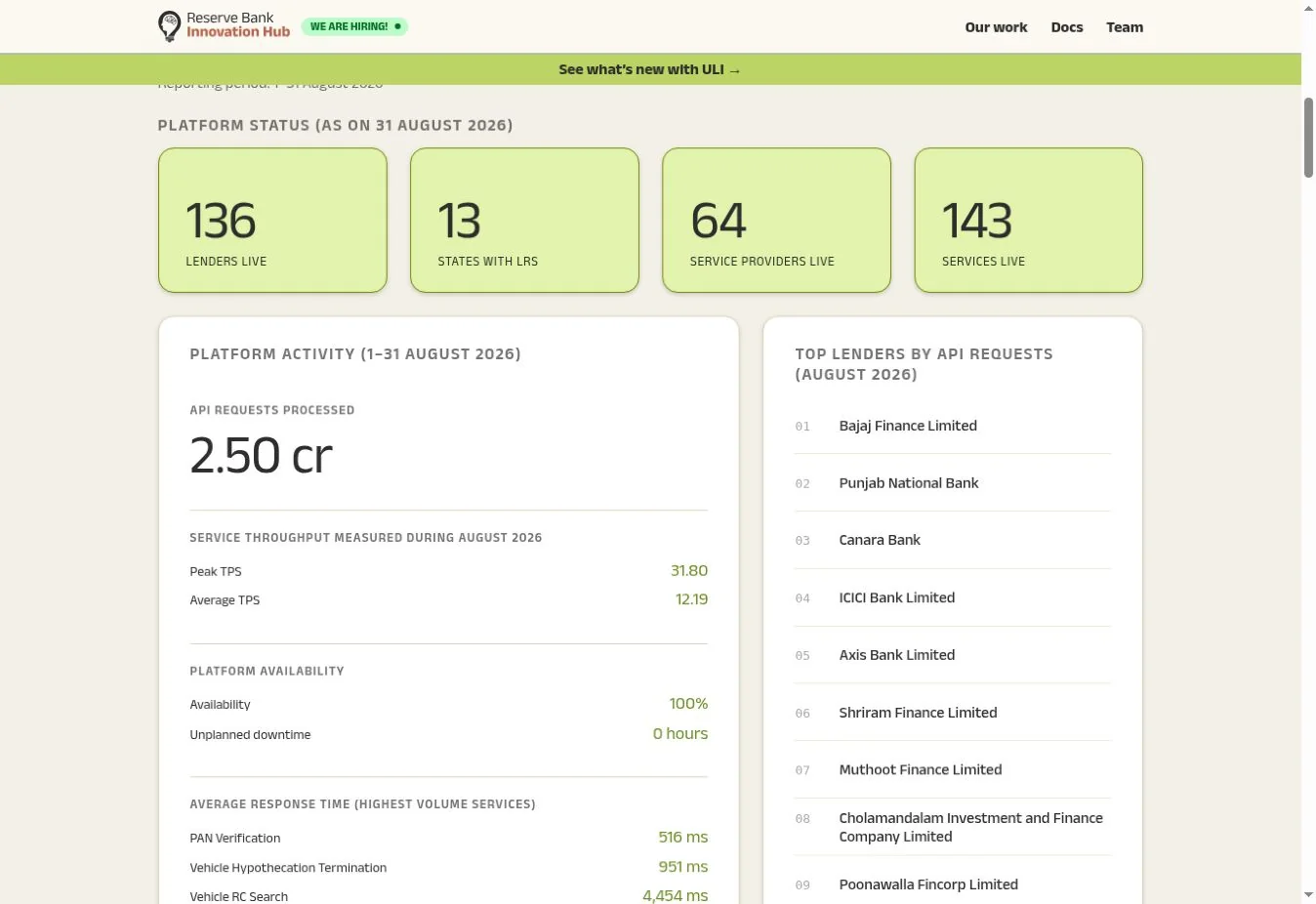Viewport: 1316px width, 904px height.
Task: Click the Unplanned downtime 0 hours value
Action: [680, 734]
